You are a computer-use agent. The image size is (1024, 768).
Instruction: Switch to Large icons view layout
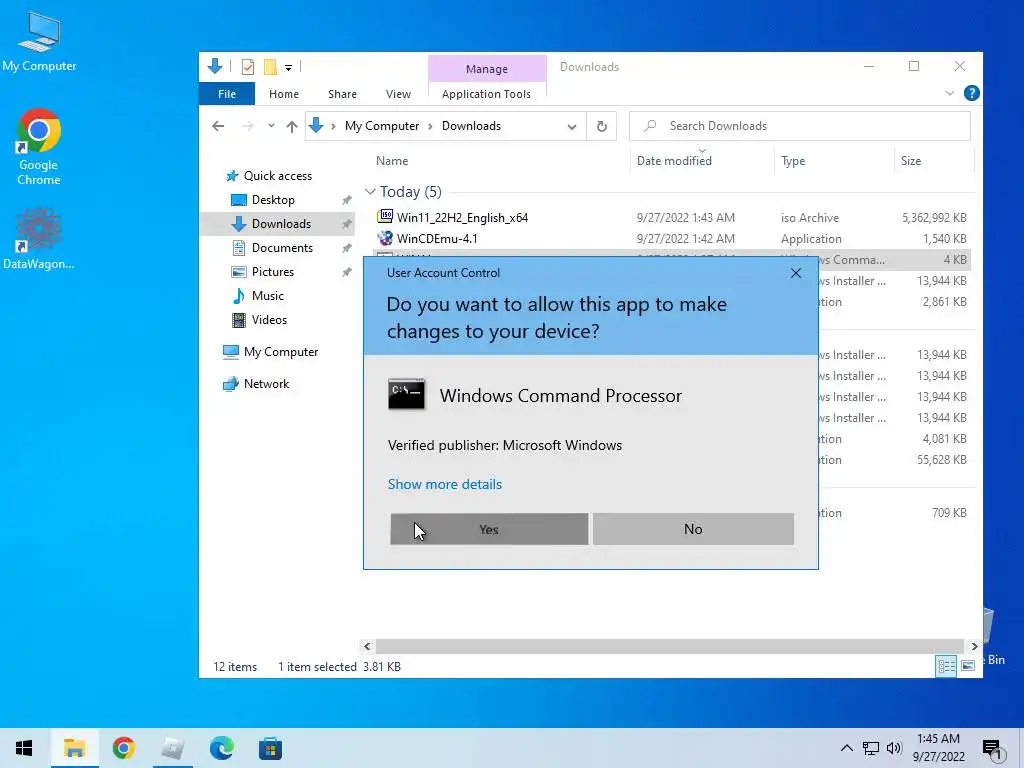[968, 666]
